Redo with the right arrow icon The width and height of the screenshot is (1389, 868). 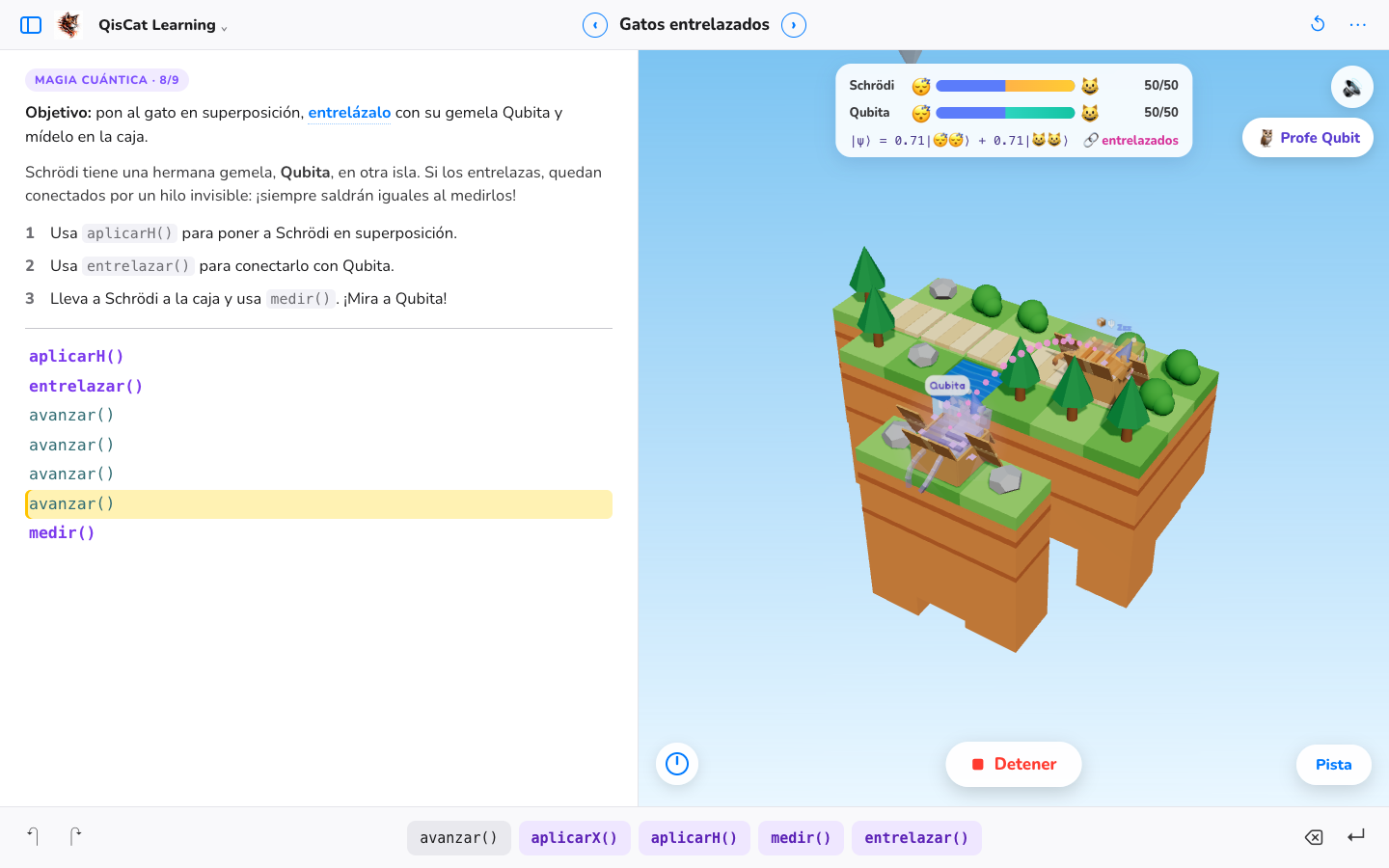click(x=75, y=837)
